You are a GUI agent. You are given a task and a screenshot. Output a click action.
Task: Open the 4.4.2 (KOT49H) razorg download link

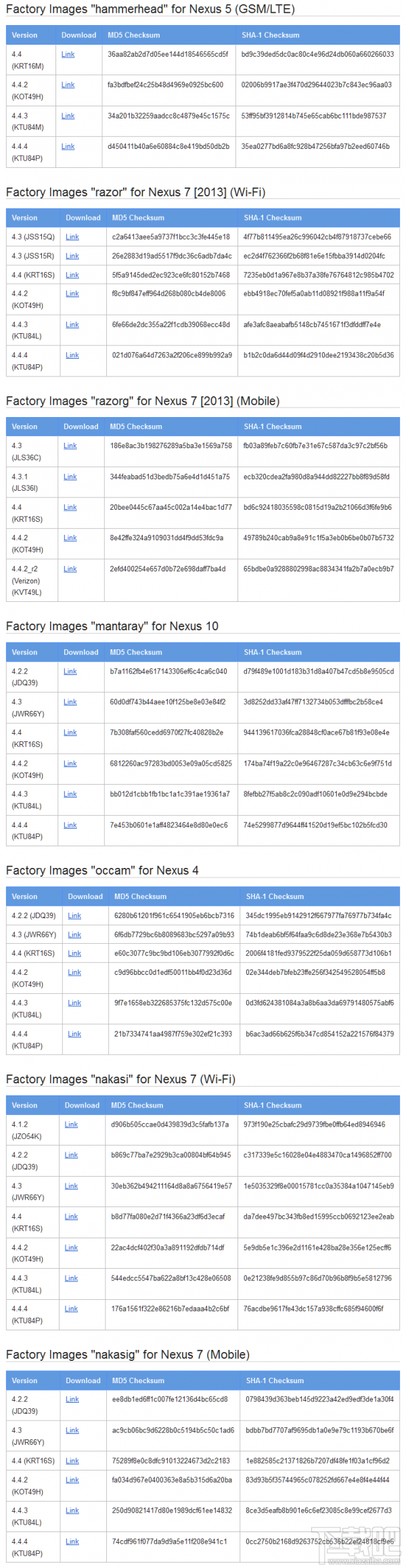pyautogui.click(x=70, y=538)
